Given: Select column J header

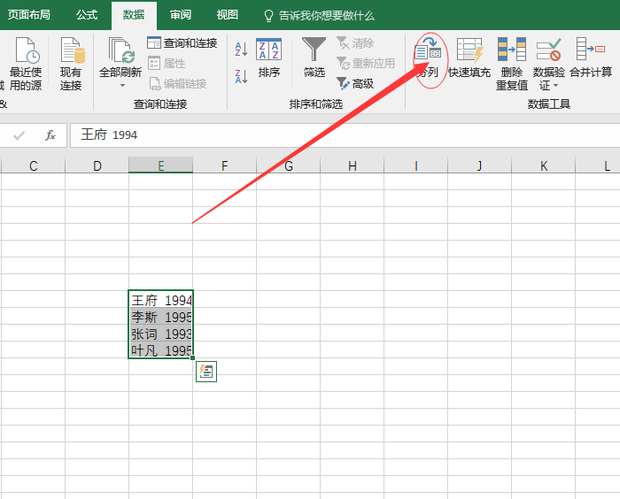Looking at the screenshot, I should 480,165.
